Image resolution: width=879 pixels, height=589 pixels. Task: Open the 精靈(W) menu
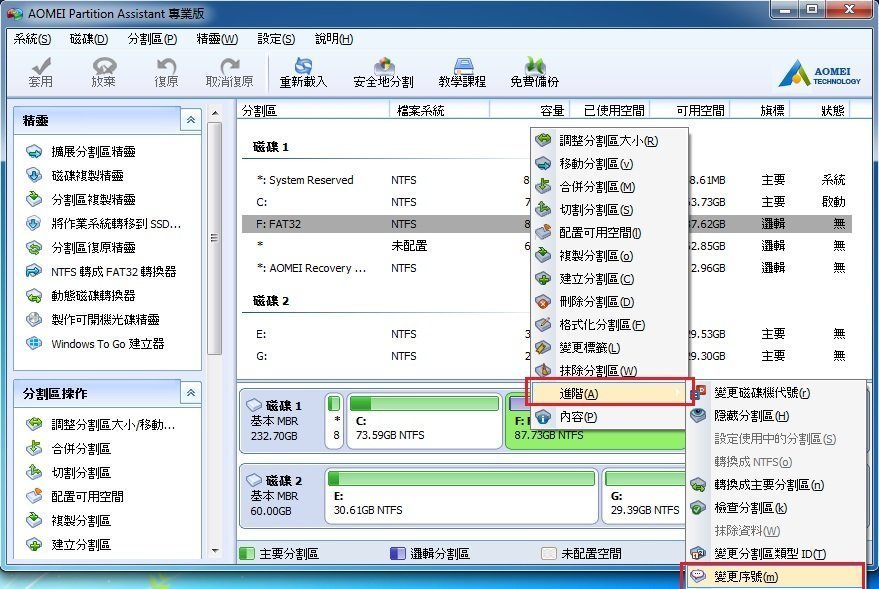217,39
